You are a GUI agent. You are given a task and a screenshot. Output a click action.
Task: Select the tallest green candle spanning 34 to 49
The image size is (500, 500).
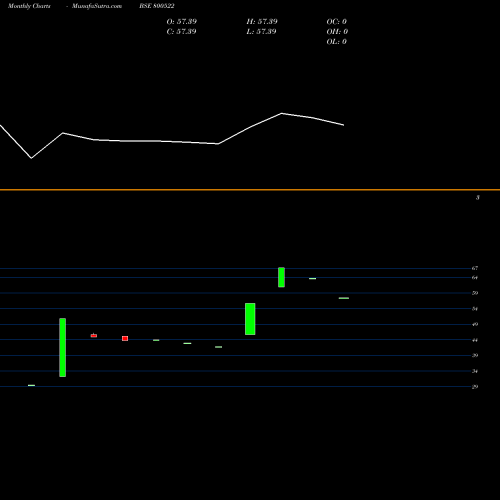pyautogui.click(x=63, y=347)
